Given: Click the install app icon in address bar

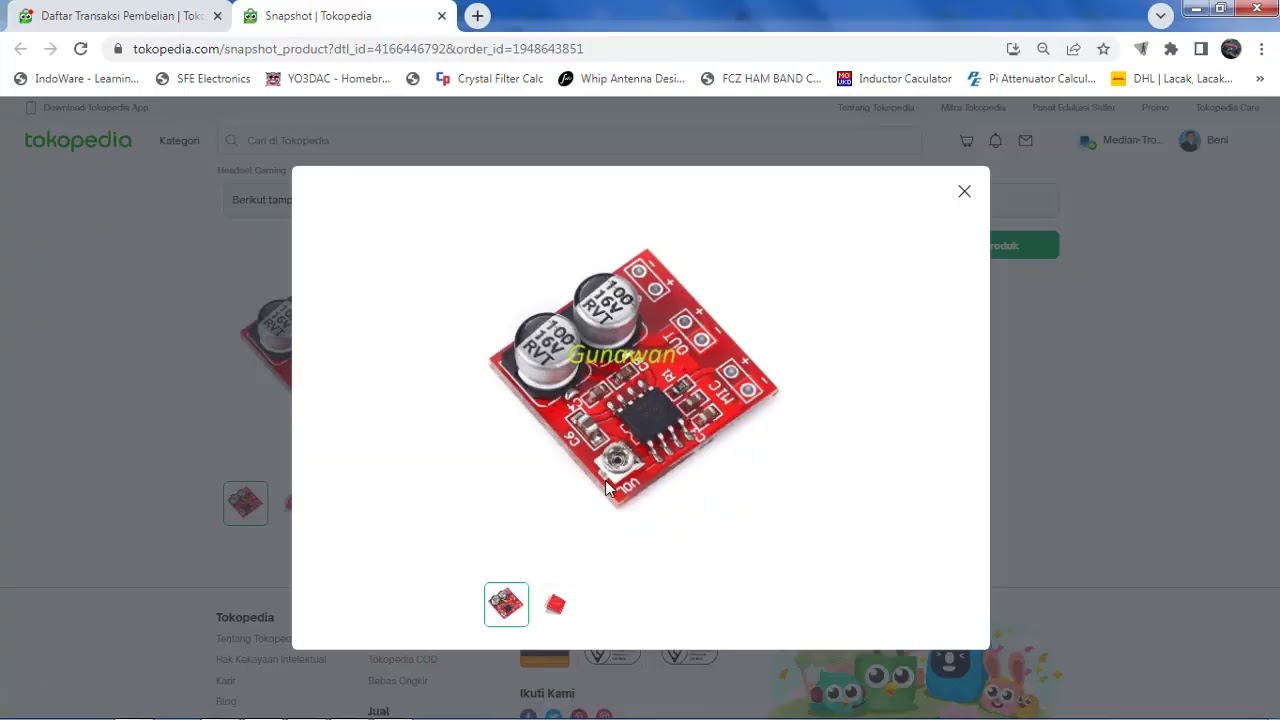Looking at the screenshot, I should pyautogui.click(x=1013, y=49).
